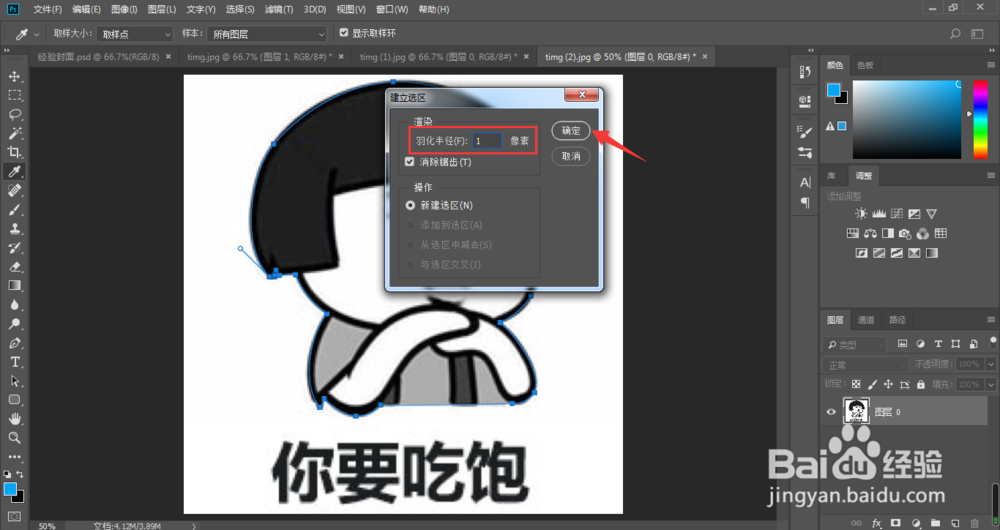Select the Eraser tool
The width and height of the screenshot is (1000, 530).
(x=14, y=267)
